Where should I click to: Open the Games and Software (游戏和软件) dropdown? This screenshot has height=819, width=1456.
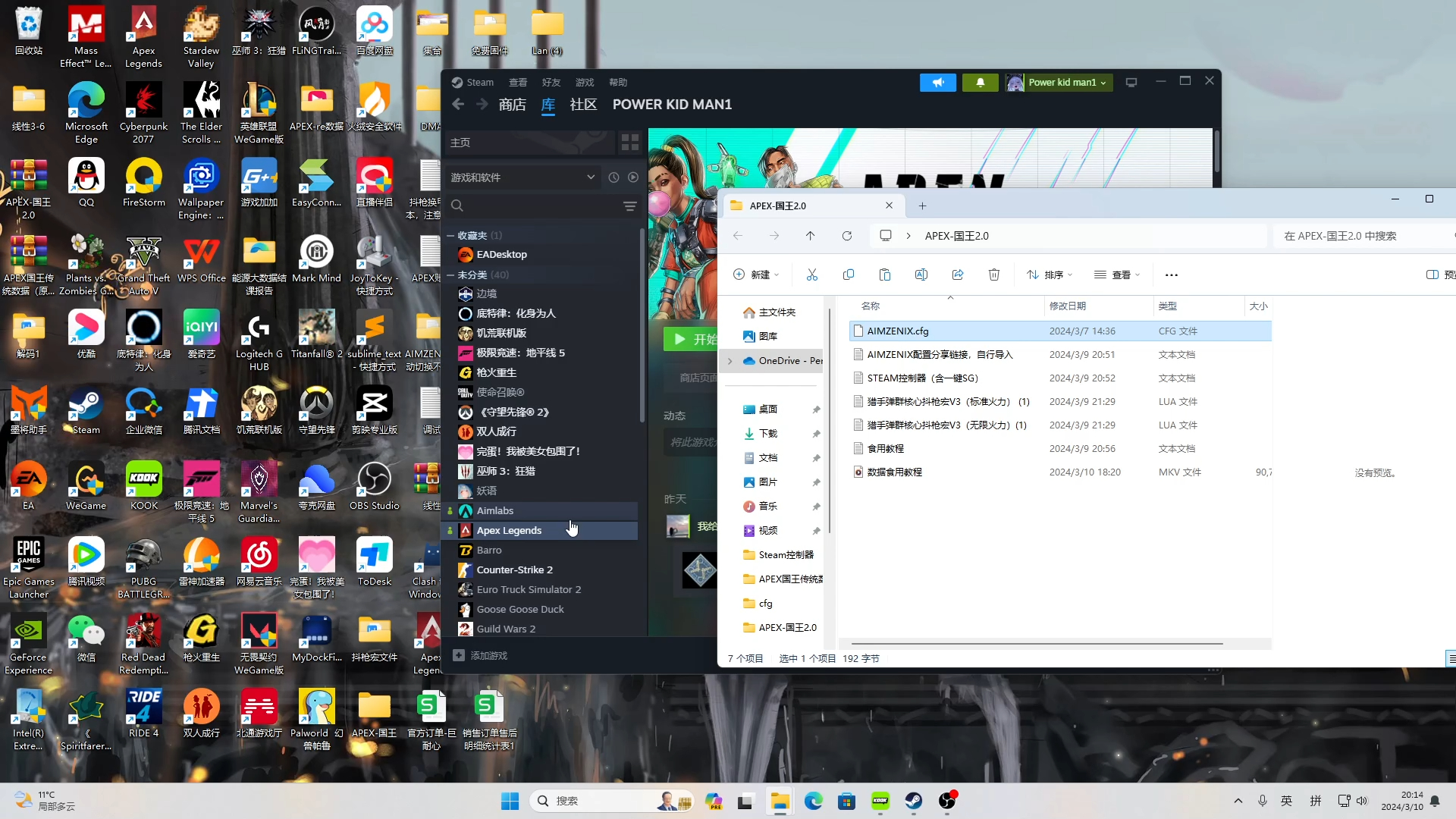click(522, 177)
